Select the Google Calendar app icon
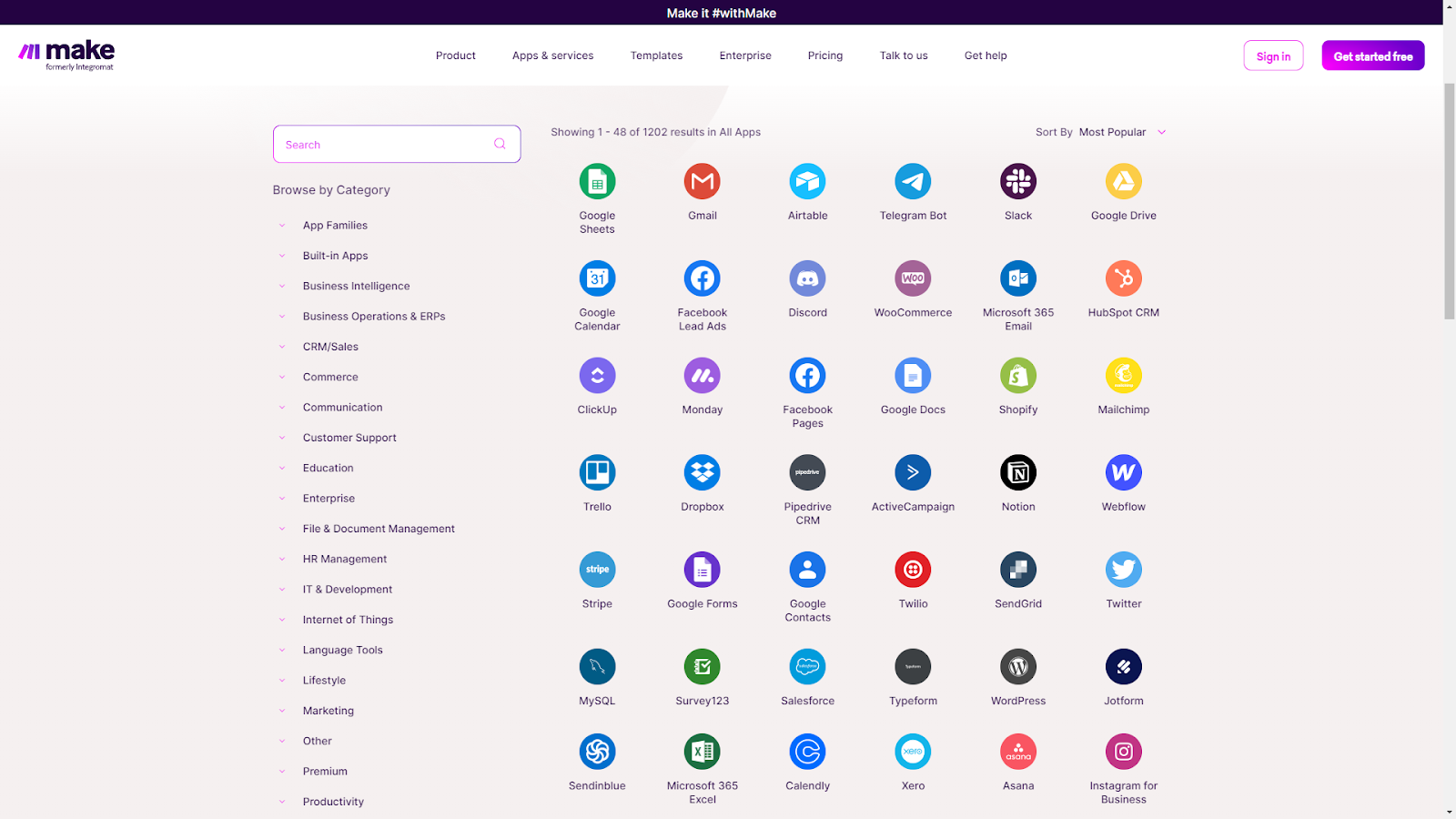This screenshot has height=819, width=1456. 597,278
